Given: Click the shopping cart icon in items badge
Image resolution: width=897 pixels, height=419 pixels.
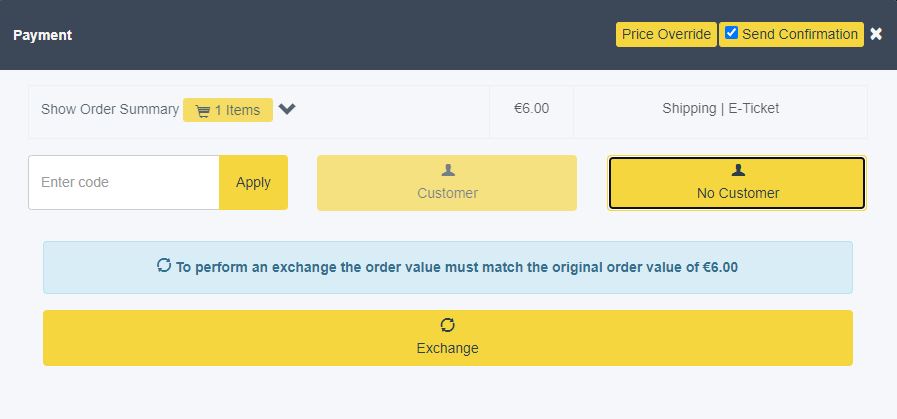Looking at the screenshot, I should [203, 111].
